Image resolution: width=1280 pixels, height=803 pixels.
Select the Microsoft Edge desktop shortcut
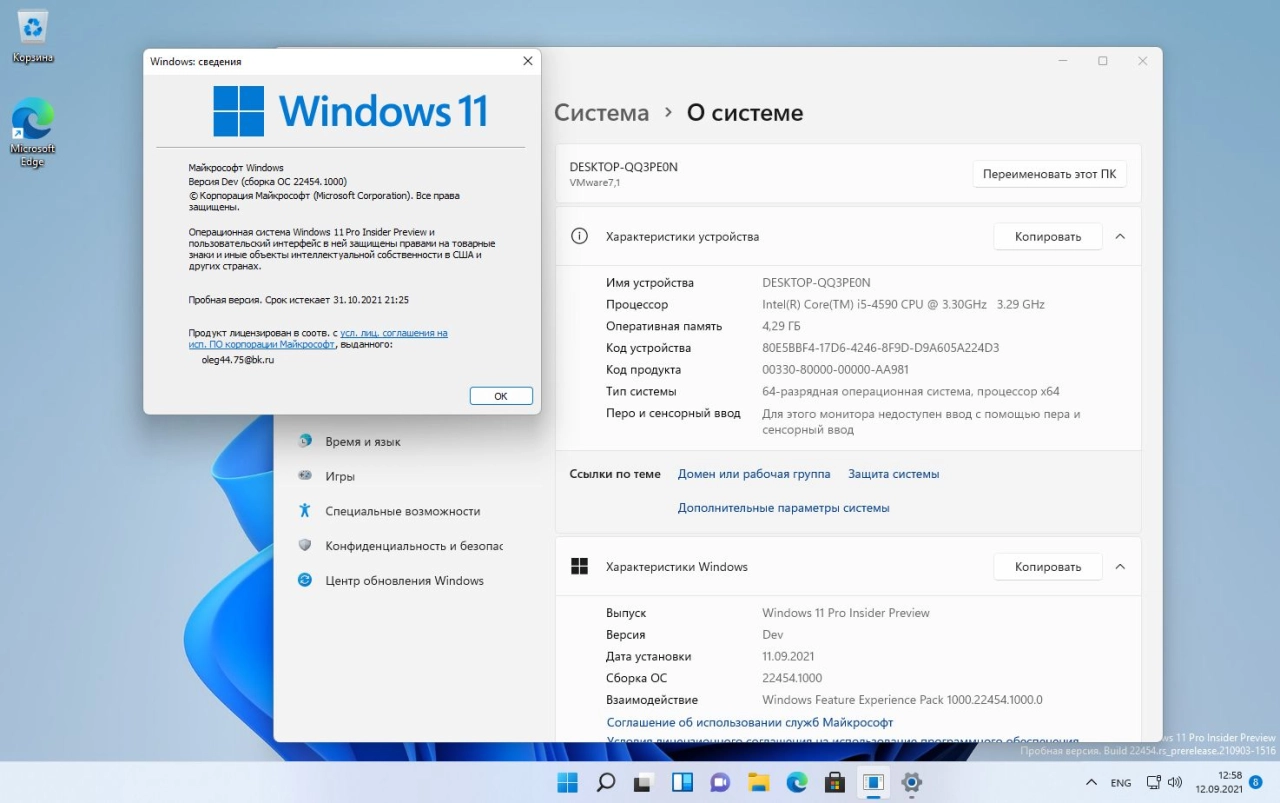coord(33,133)
